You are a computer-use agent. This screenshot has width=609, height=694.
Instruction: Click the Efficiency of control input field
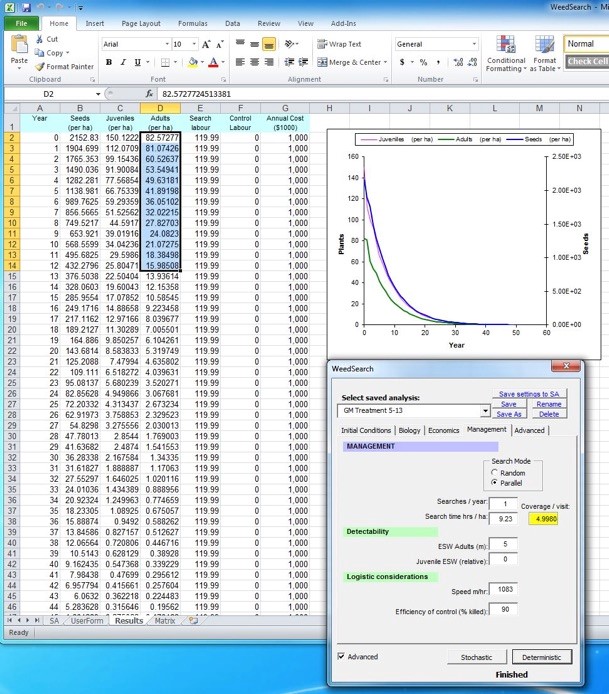[503, 610]
